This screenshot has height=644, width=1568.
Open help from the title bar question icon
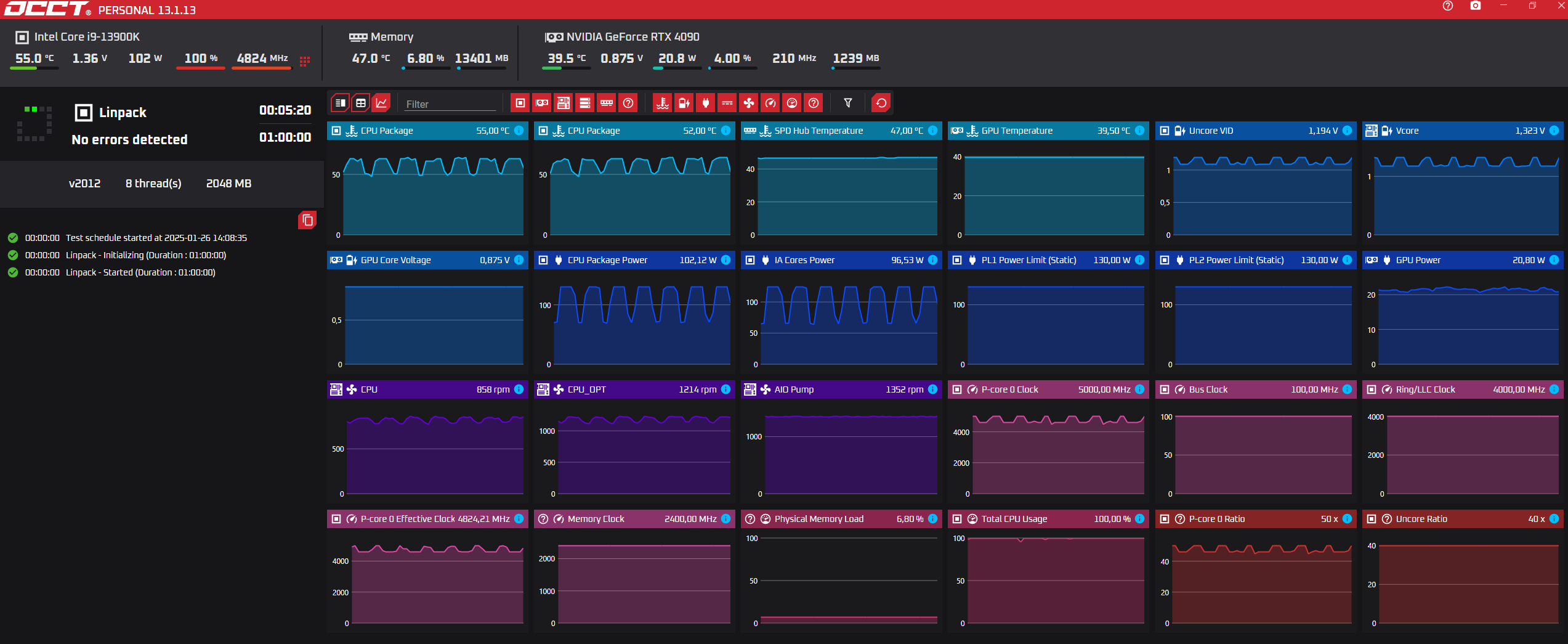point(1448,6)
